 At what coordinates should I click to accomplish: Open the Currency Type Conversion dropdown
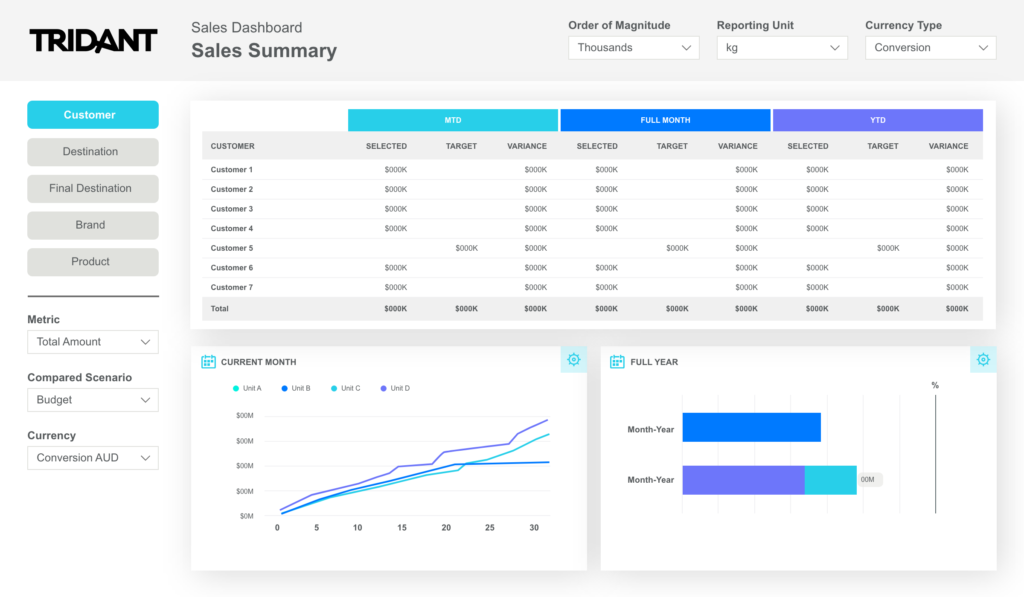931,48
